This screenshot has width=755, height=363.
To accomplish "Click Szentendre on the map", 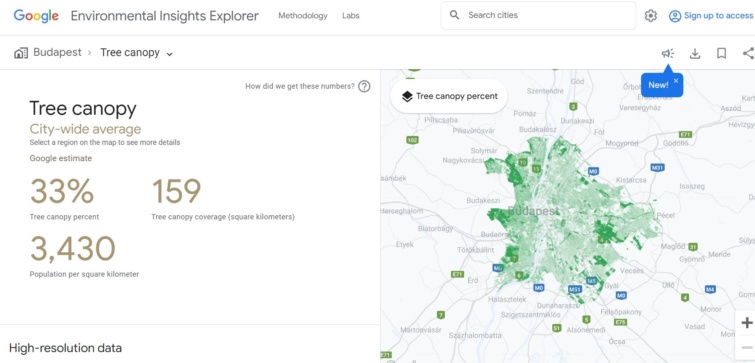I will click(545, 91).
